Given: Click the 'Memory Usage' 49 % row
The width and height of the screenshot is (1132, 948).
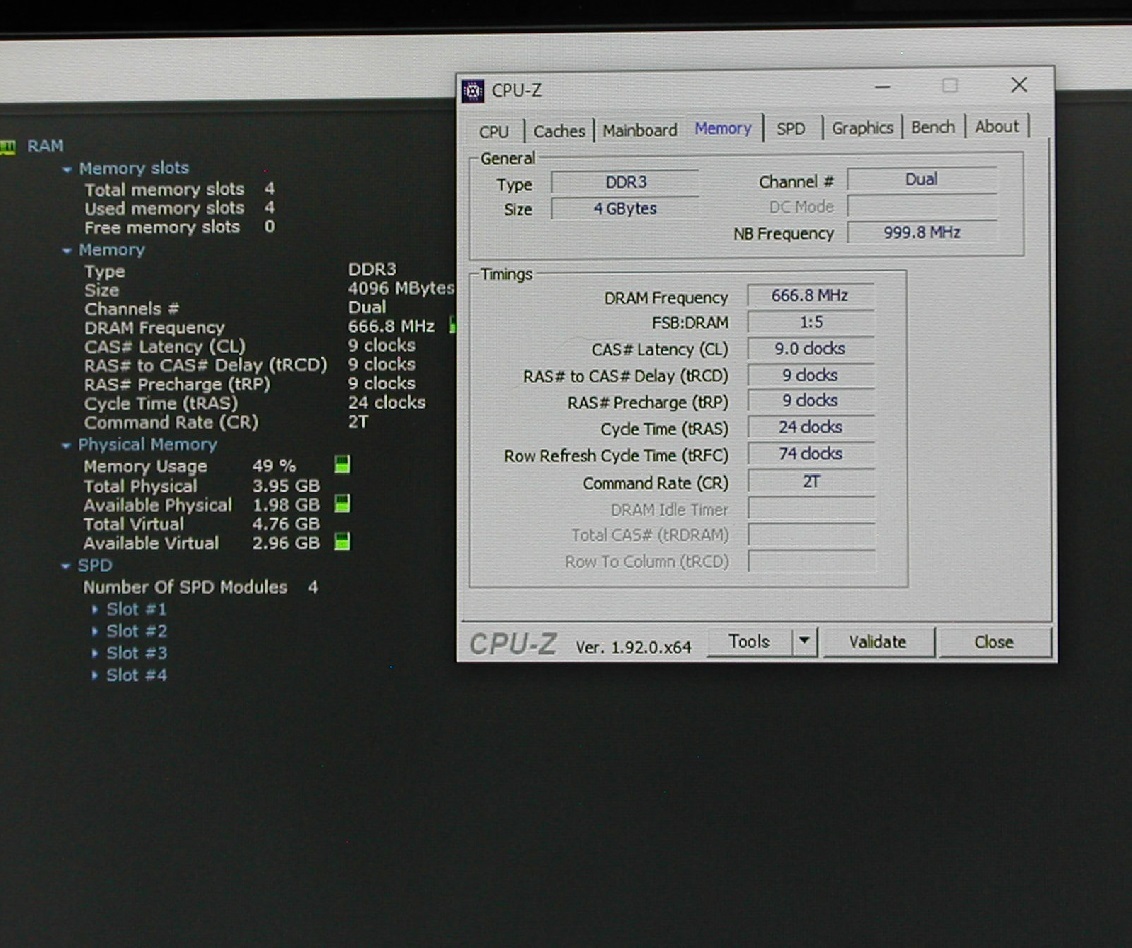Looking at the screenshot, I should tap(189, 466).
